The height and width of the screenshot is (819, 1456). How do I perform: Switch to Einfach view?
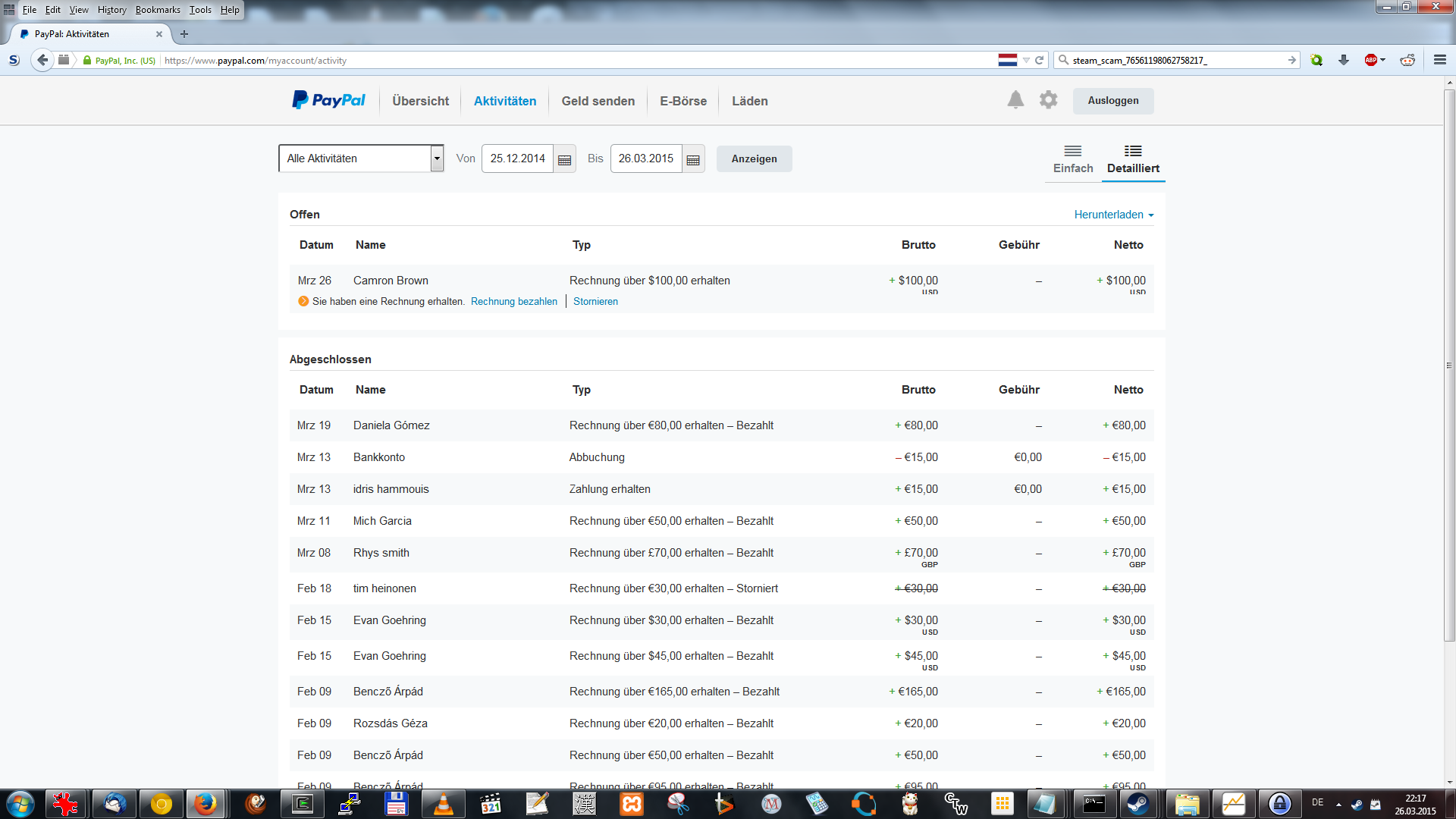pos(1072,159)
